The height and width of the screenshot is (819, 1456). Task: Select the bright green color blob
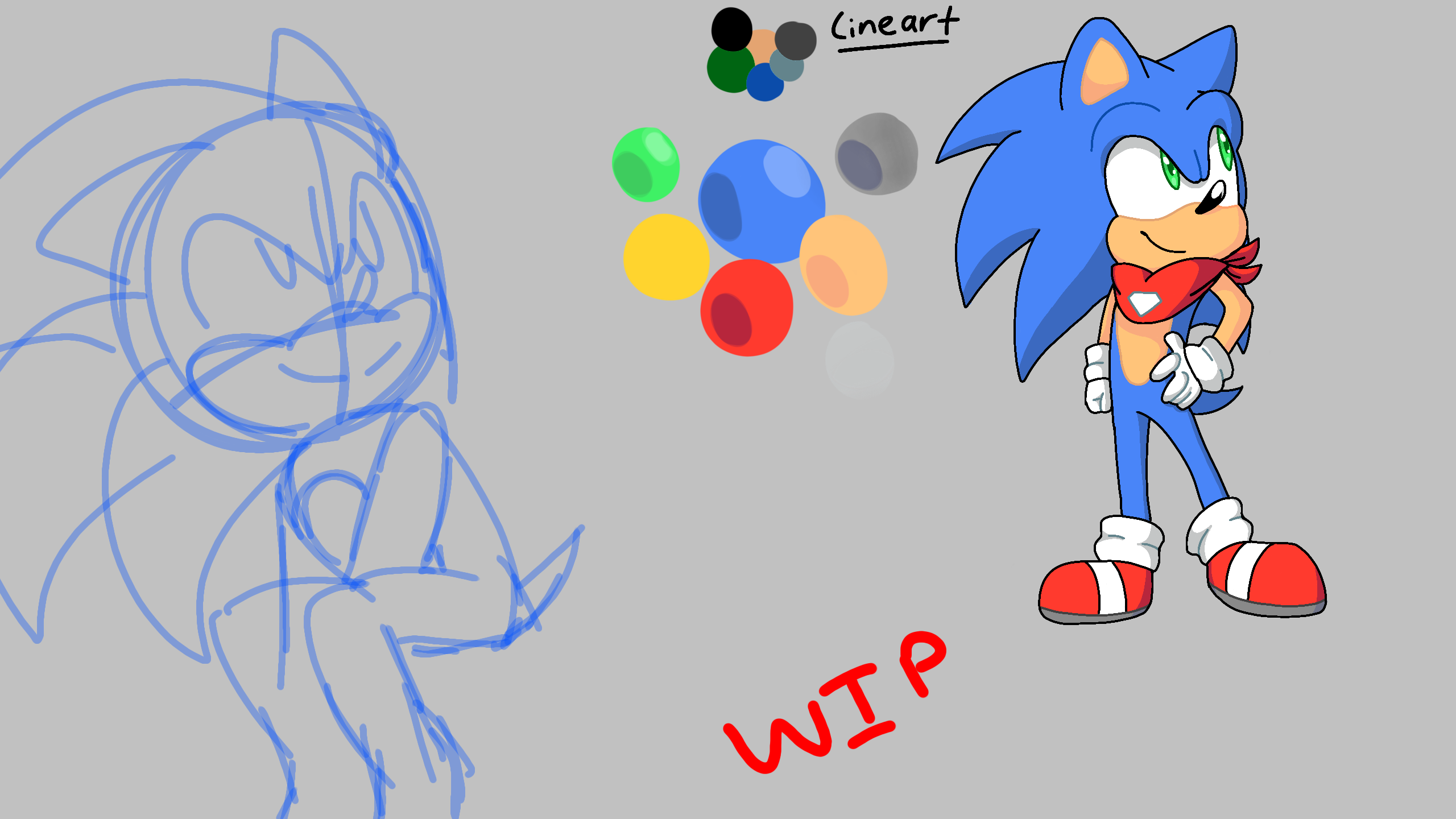[x=646, y=165]
